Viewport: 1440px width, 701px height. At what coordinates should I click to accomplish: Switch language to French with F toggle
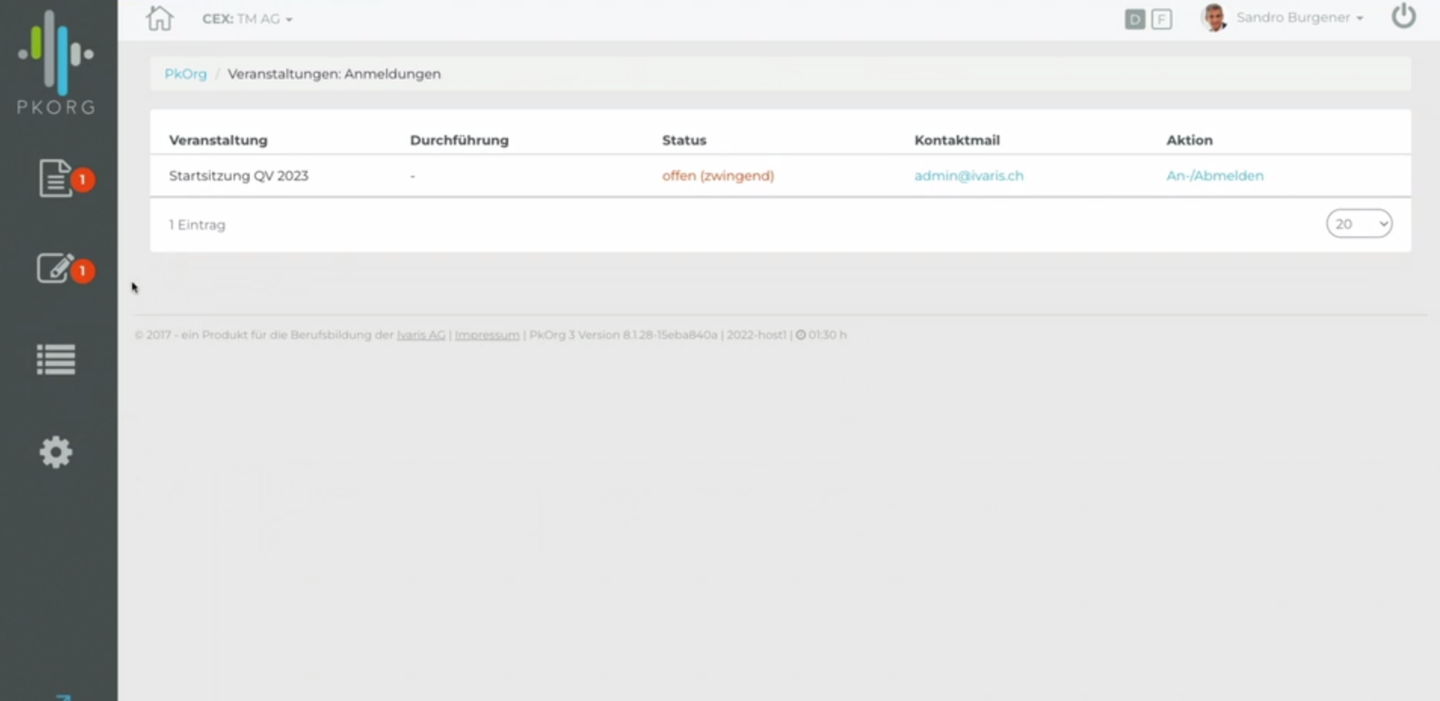coord(1161,19)
